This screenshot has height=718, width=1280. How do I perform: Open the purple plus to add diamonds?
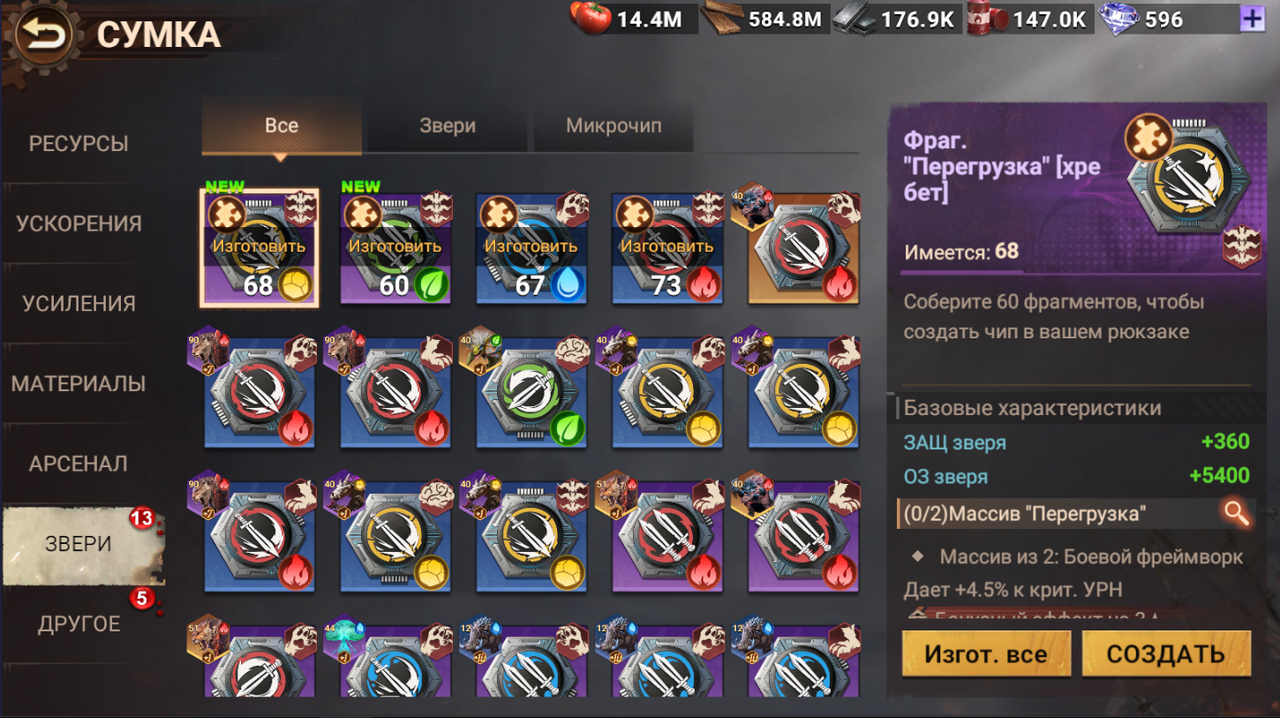tap(1250, 18)
